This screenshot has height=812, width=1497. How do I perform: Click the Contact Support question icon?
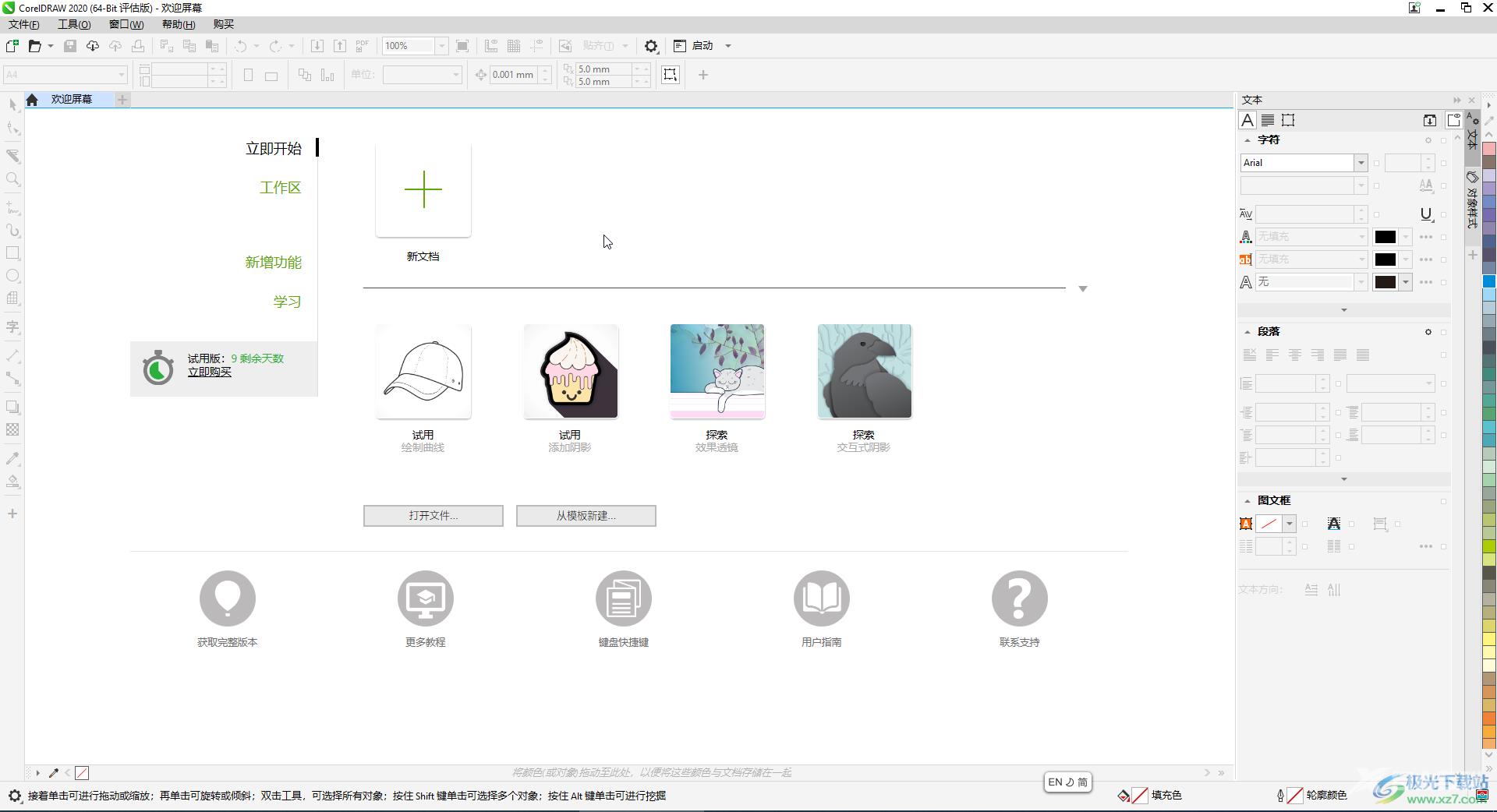pos(1020,598)
